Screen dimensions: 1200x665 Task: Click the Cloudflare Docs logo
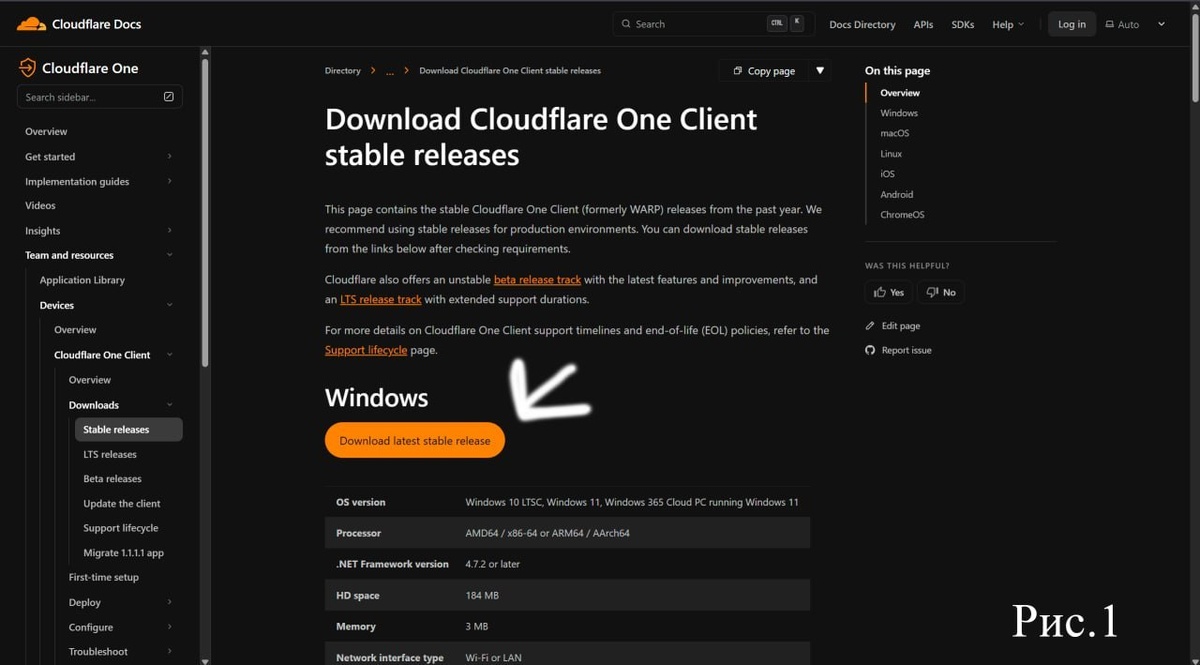79,24
